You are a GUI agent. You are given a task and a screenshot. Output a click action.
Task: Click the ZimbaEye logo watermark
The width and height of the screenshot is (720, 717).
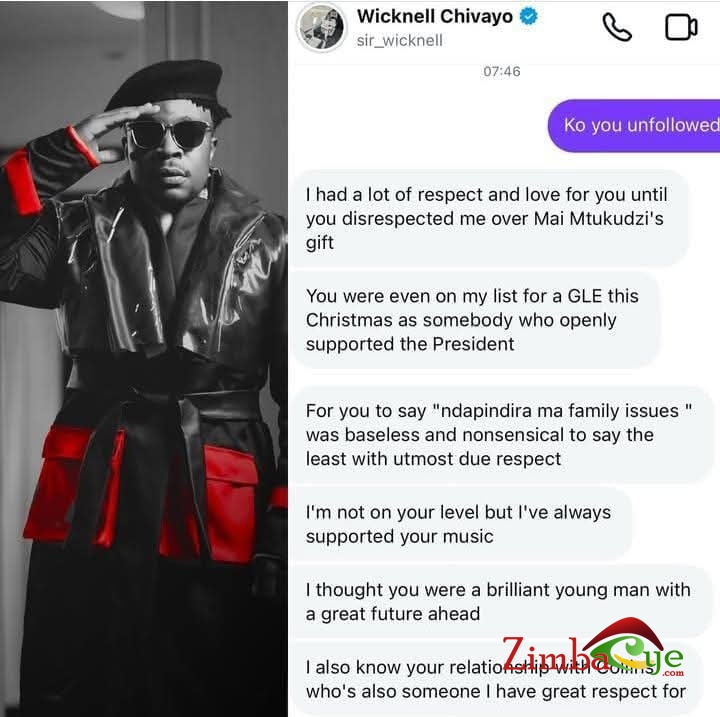(x=593, y=649)
